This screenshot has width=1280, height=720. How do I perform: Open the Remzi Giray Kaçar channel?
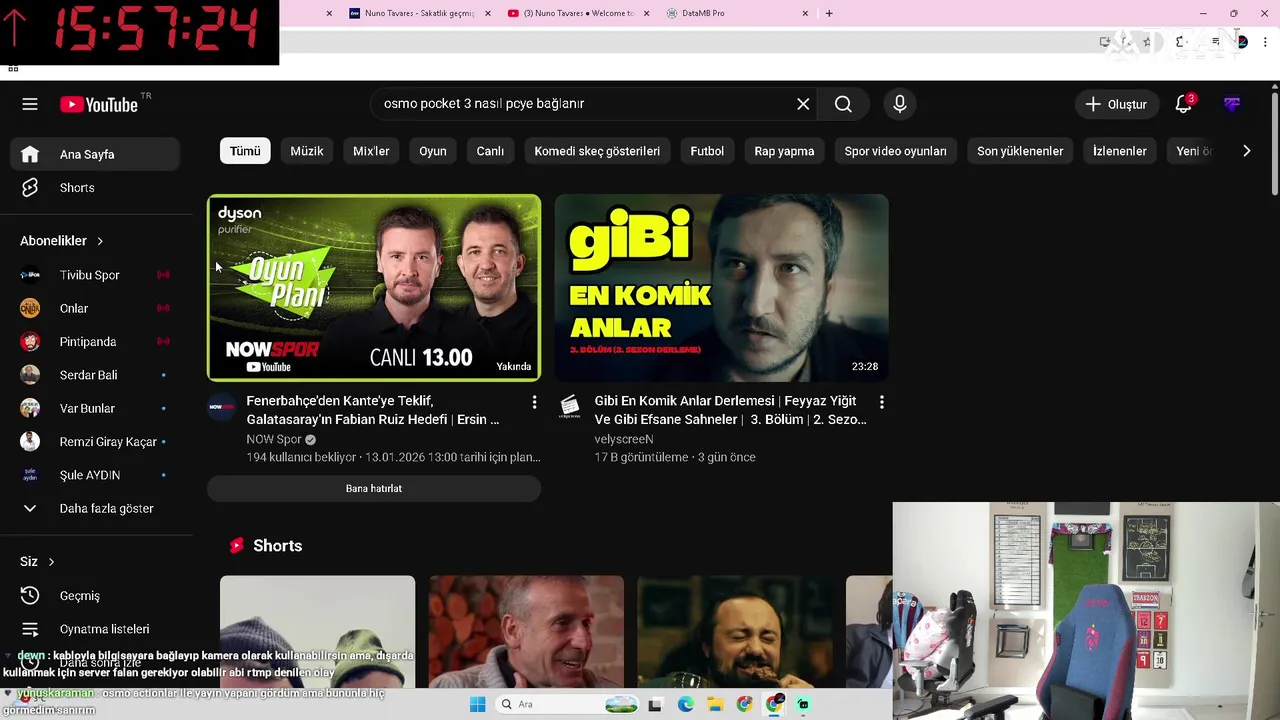[95, 442]
